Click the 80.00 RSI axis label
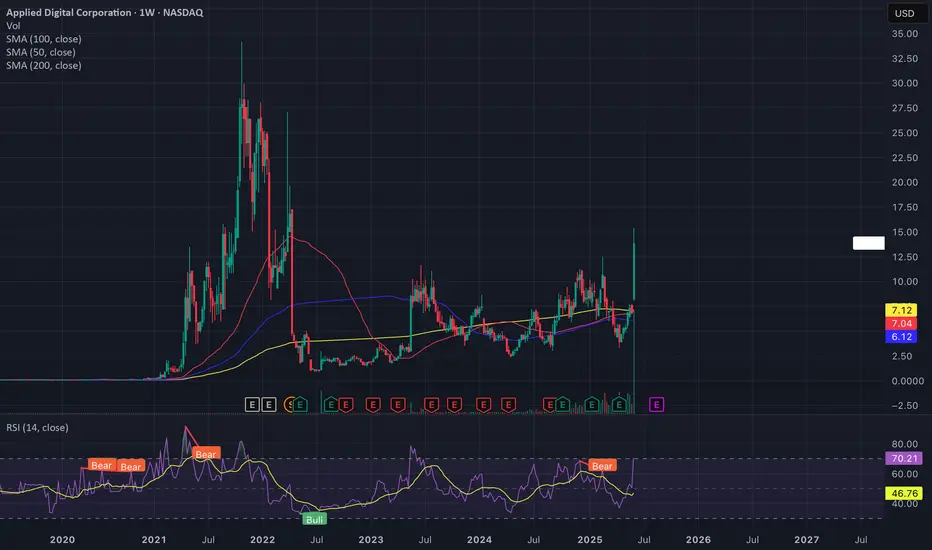The width and height of the screenshot is (932, 550). pyautogui.click(x=905, y=444)
